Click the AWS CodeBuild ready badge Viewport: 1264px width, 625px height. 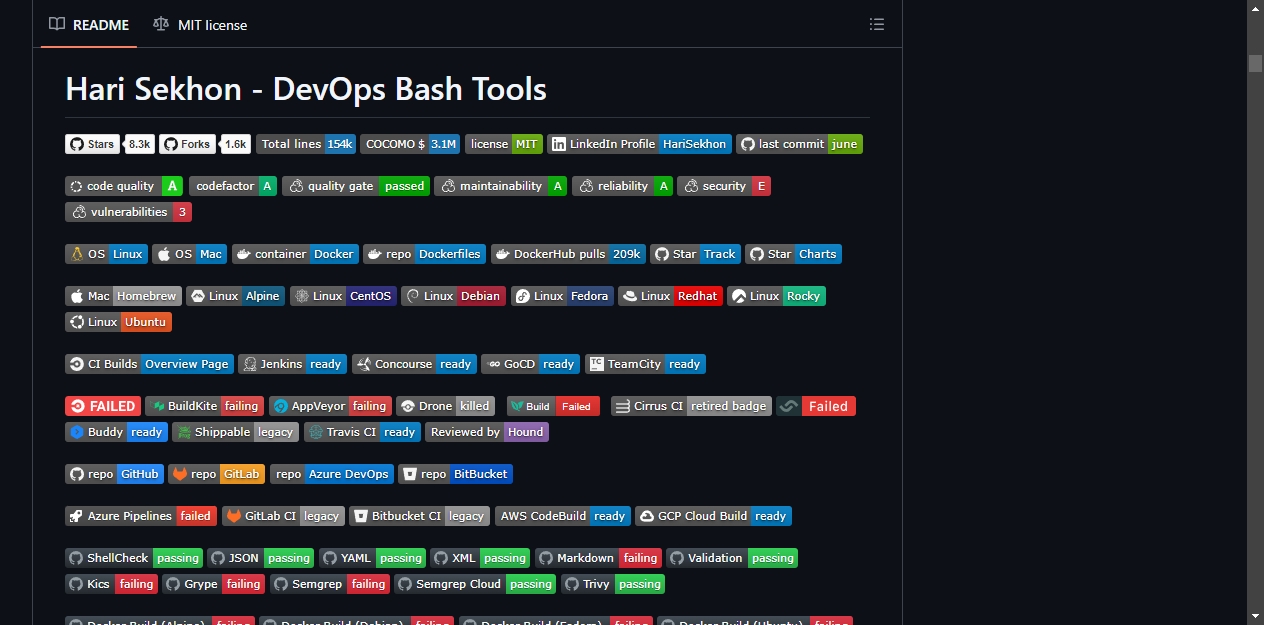[563, 516]
